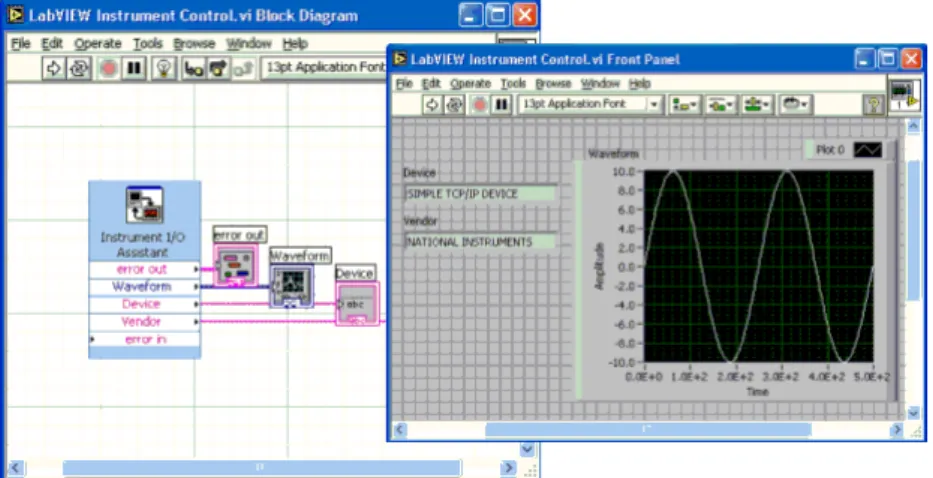This screenshot has width=933, height=478.
Task: Click Context Help question mark icon
Action: (x=872, y=105)
